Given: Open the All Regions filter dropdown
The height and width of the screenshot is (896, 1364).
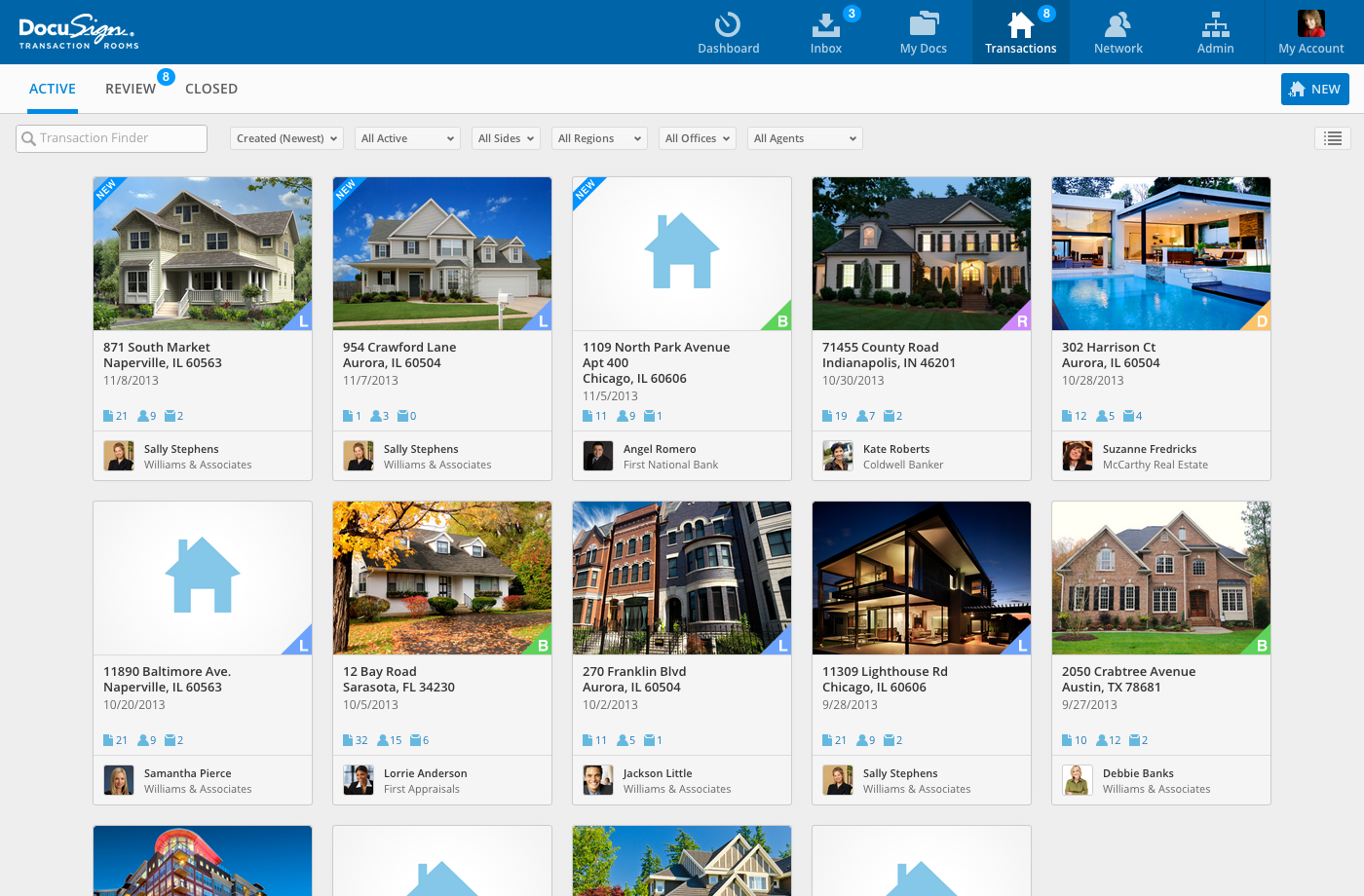Looking at the screenshot, I should tap(599, 138).
